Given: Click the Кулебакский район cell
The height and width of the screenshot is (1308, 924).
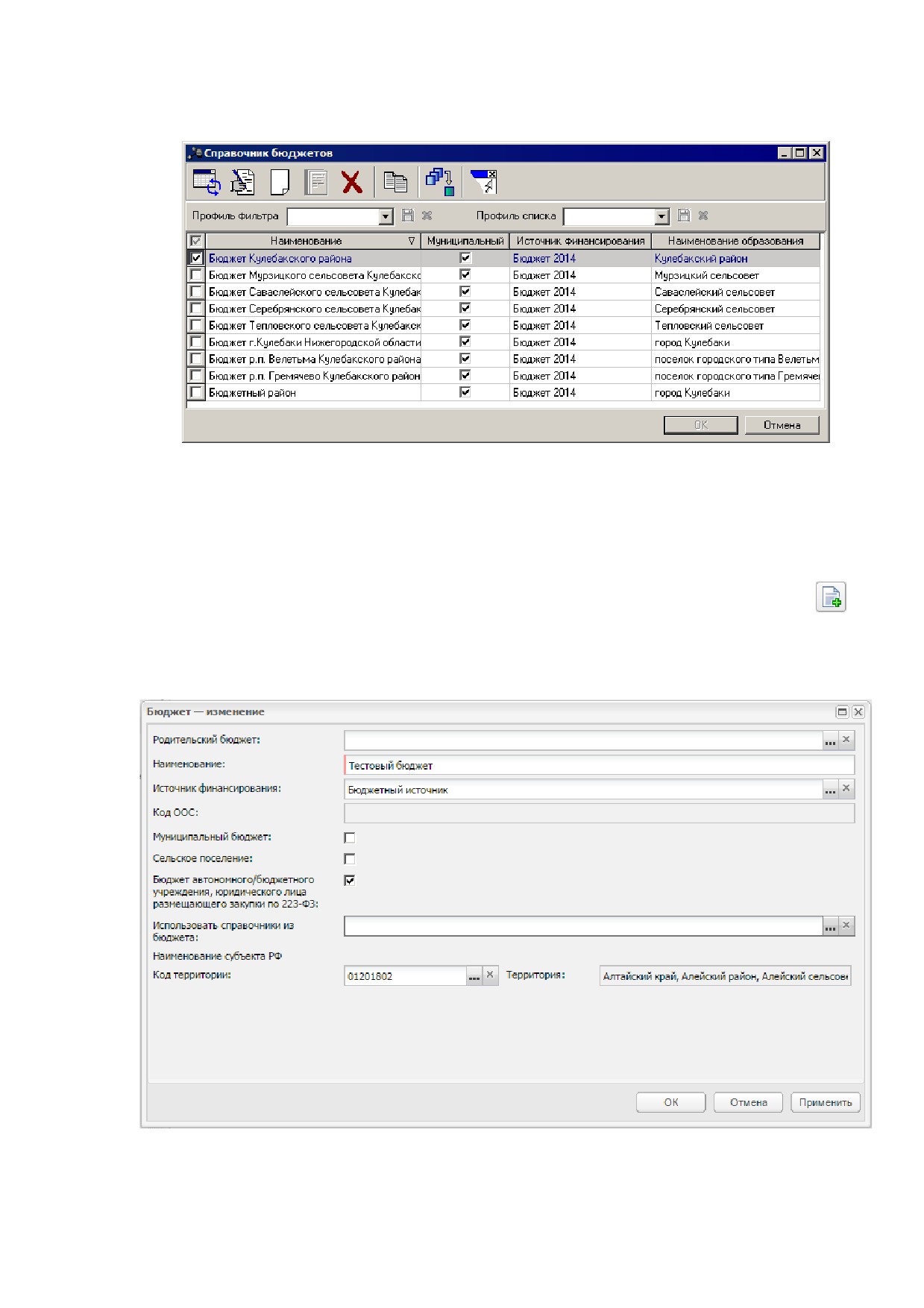Looking at the screenshot, I should 735,258.
